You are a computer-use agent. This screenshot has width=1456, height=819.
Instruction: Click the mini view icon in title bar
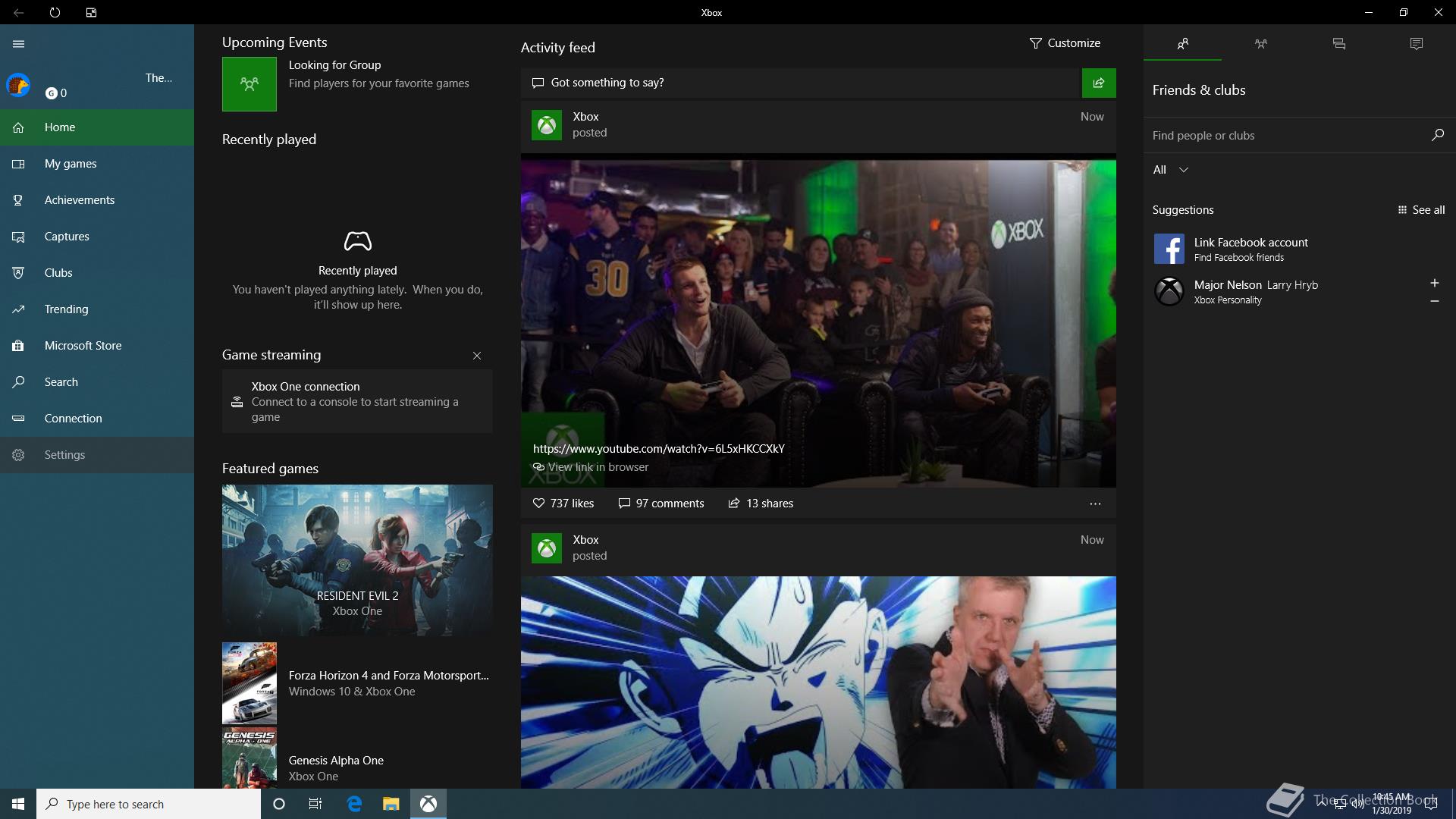91,12
